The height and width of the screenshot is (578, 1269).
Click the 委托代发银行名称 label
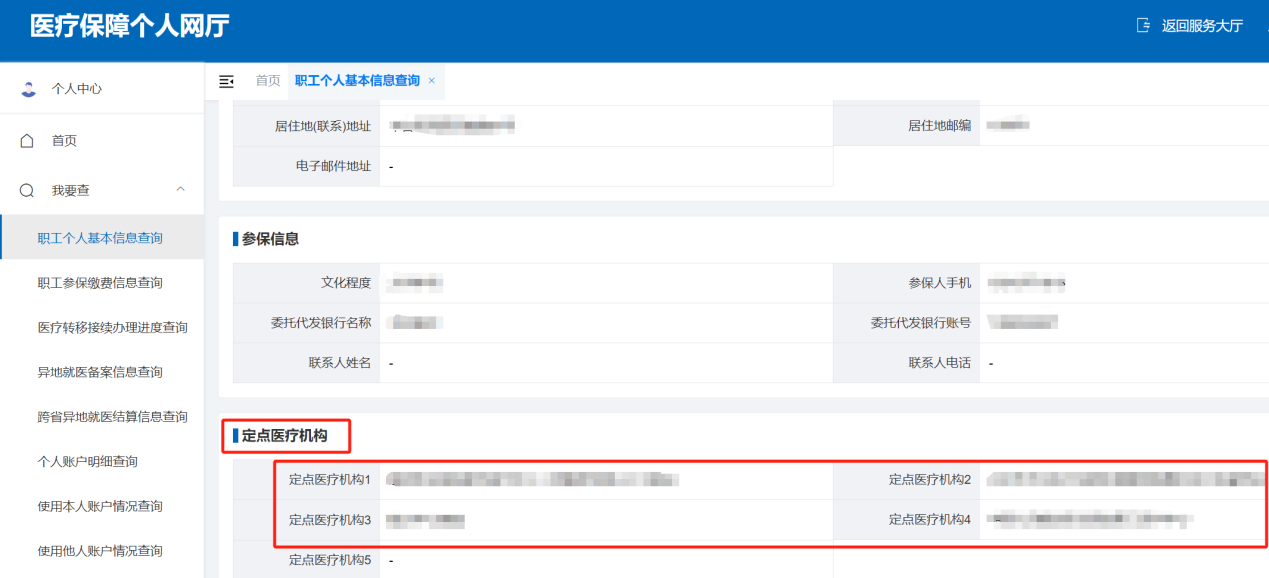[321, 323]
